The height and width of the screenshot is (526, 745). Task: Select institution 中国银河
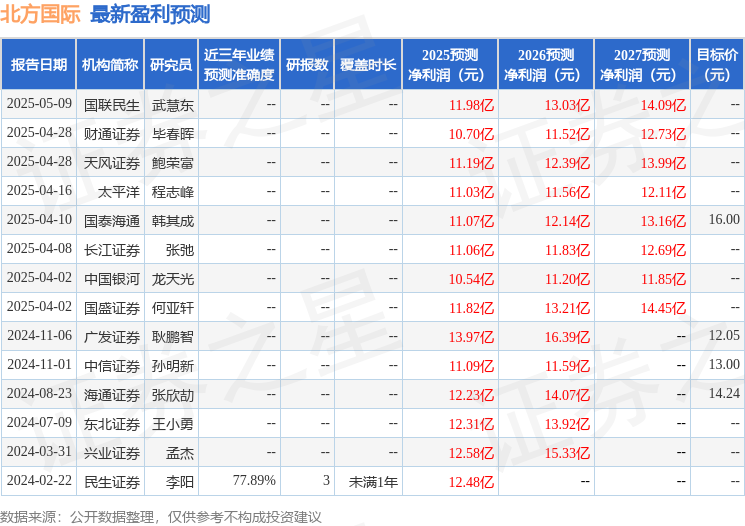point(112,279)
